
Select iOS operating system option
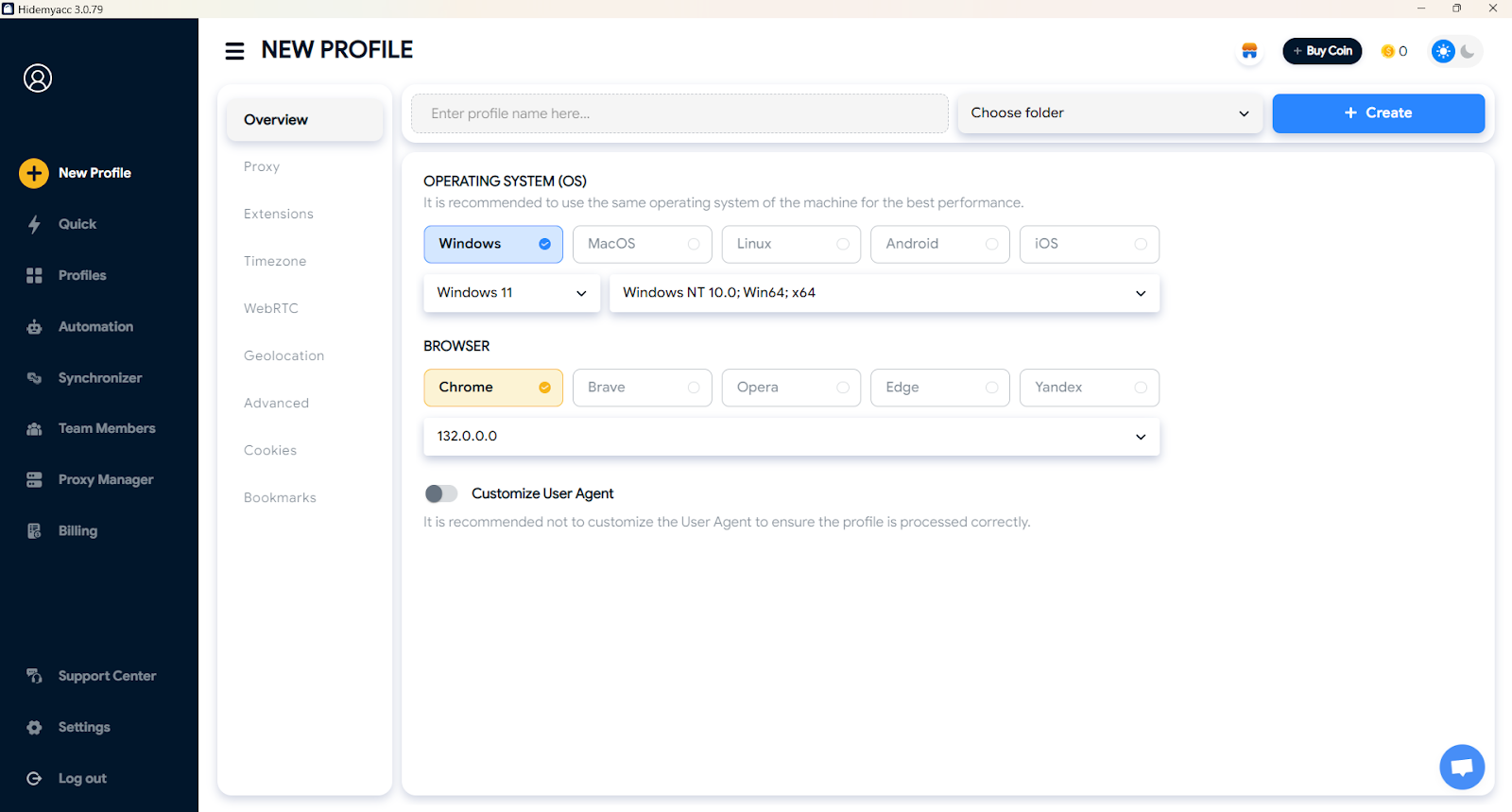(1090, 244)
